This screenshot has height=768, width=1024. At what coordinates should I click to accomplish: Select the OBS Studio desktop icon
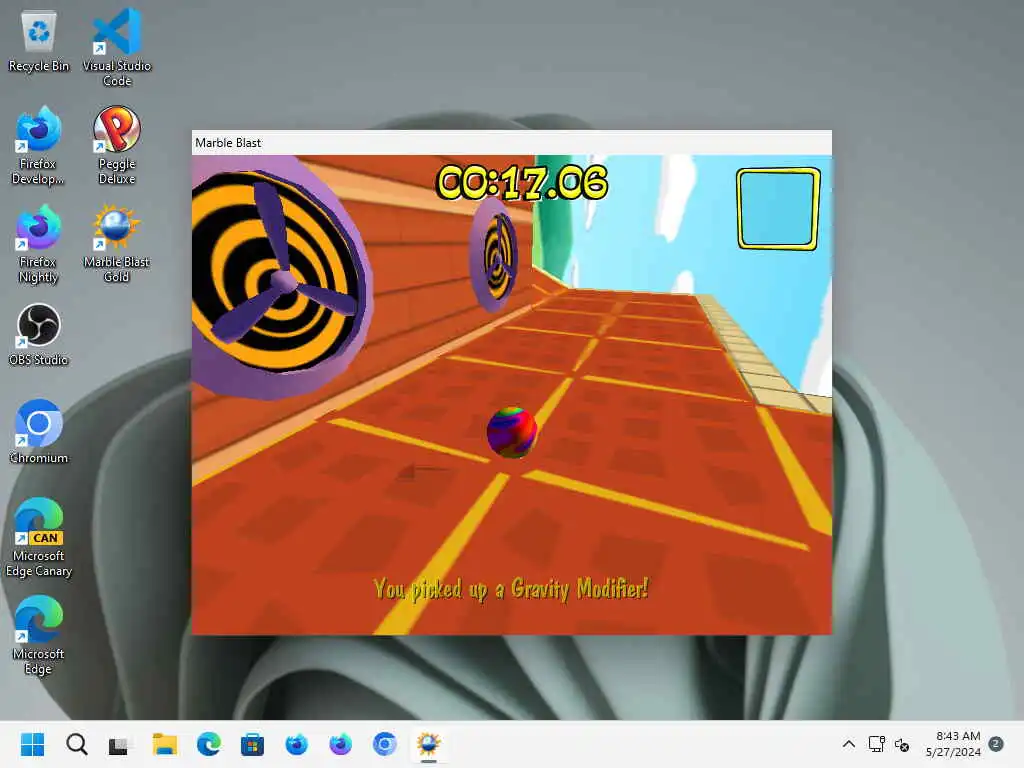click(x=39, y=334)
